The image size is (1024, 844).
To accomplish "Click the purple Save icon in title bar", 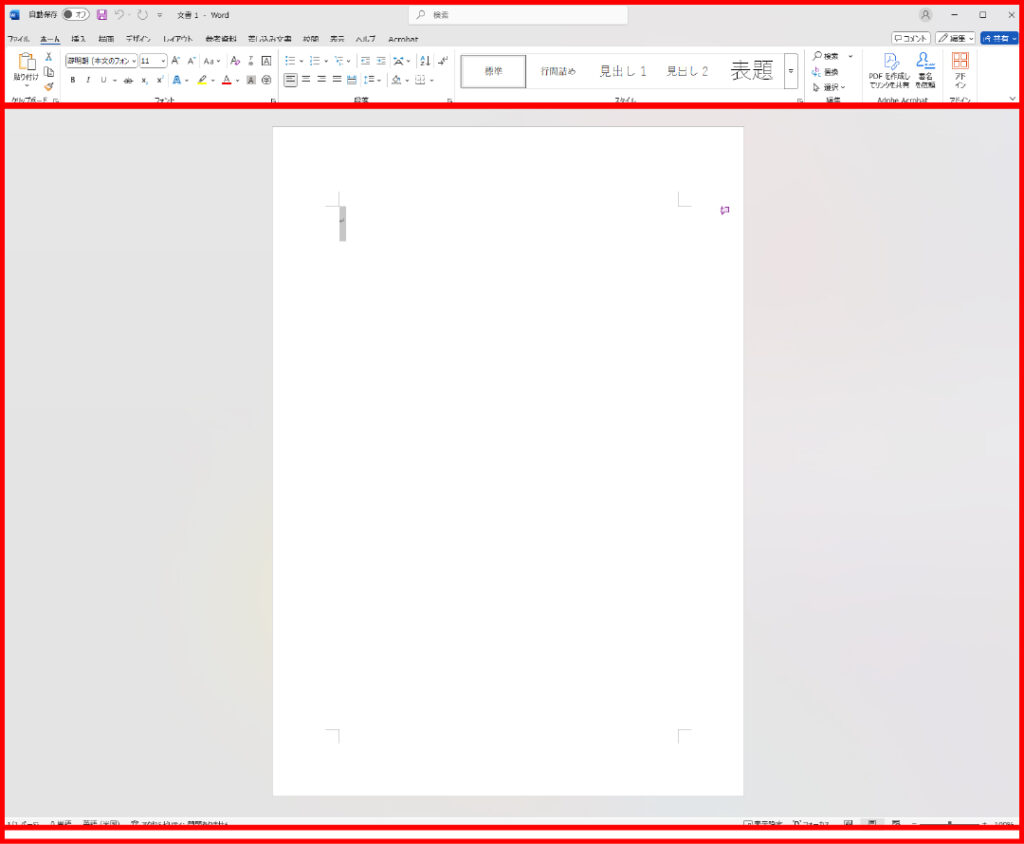I will 102,14.
